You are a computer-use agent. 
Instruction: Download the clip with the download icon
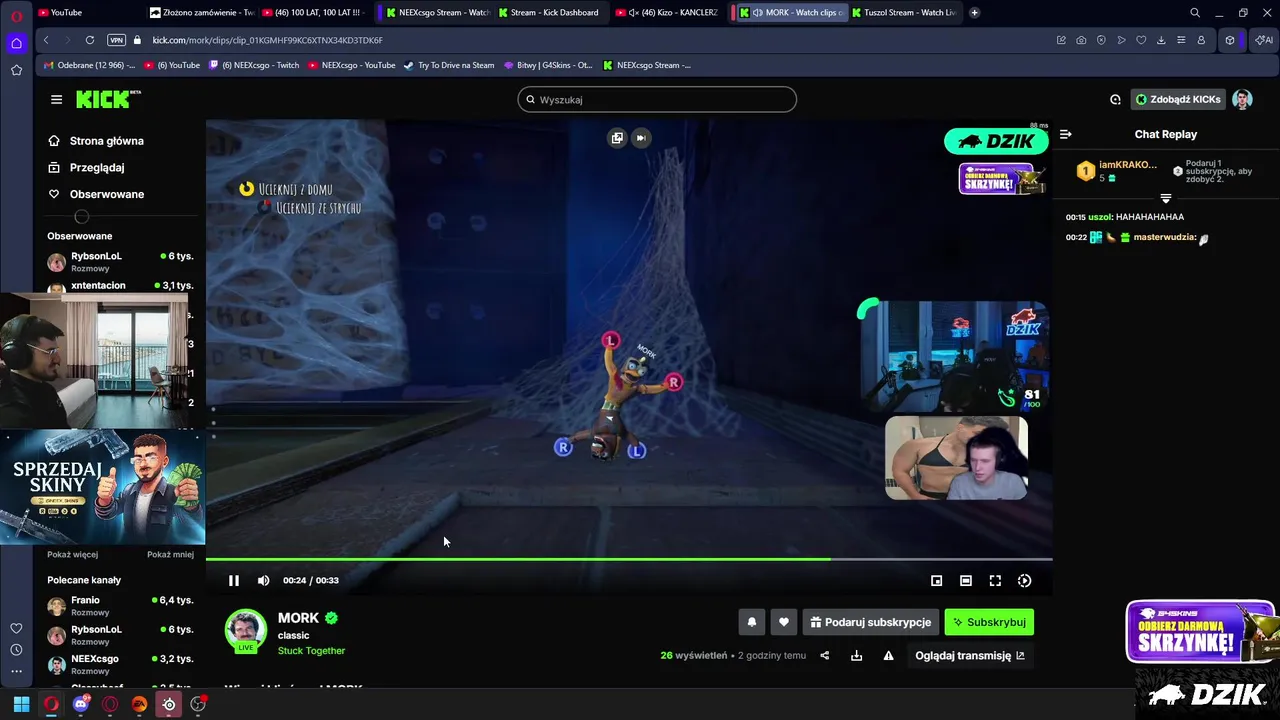pyautogui.click(x=856, y=656)
